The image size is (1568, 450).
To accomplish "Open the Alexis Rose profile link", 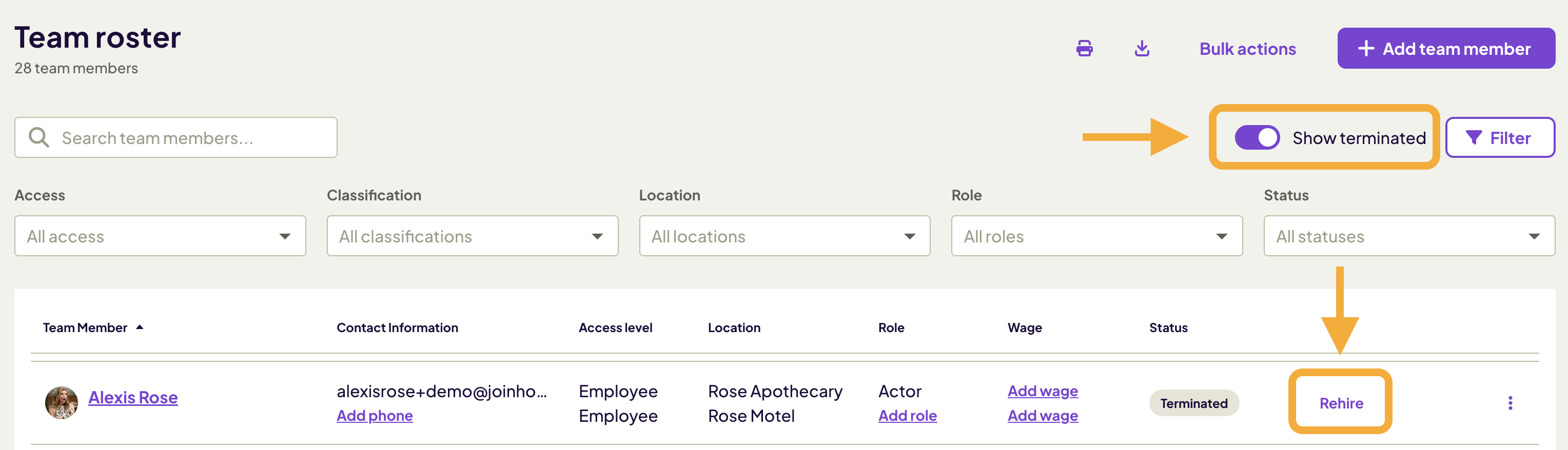I will coord(133,397).
